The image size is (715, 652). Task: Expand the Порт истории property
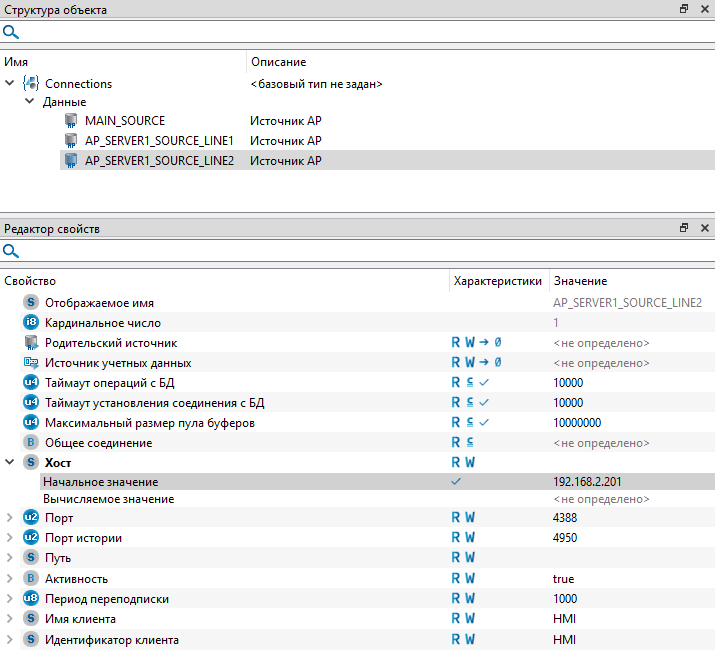[x=10, y=538]
